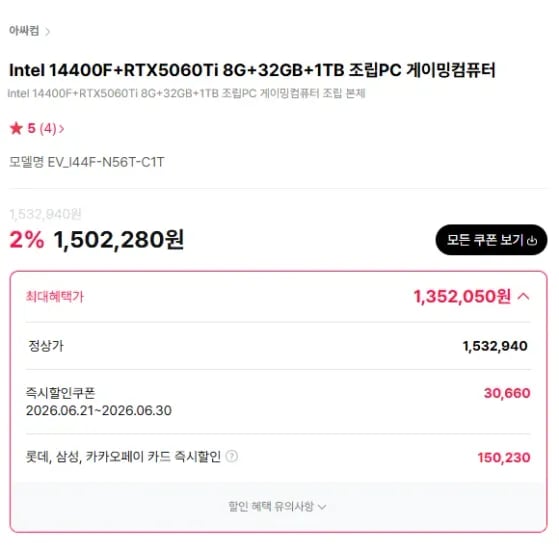Click the chevron next to 아싸컴

(x=47, y=32)
